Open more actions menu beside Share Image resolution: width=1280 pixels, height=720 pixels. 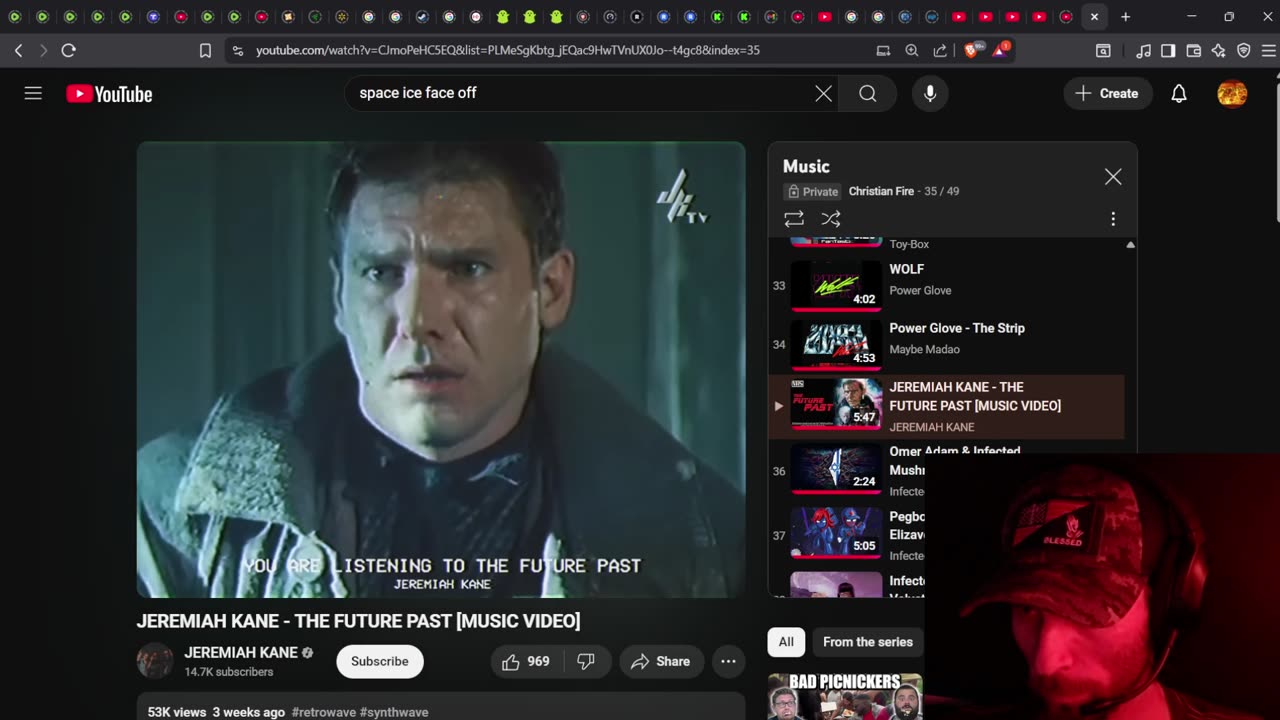pos(728,661)
